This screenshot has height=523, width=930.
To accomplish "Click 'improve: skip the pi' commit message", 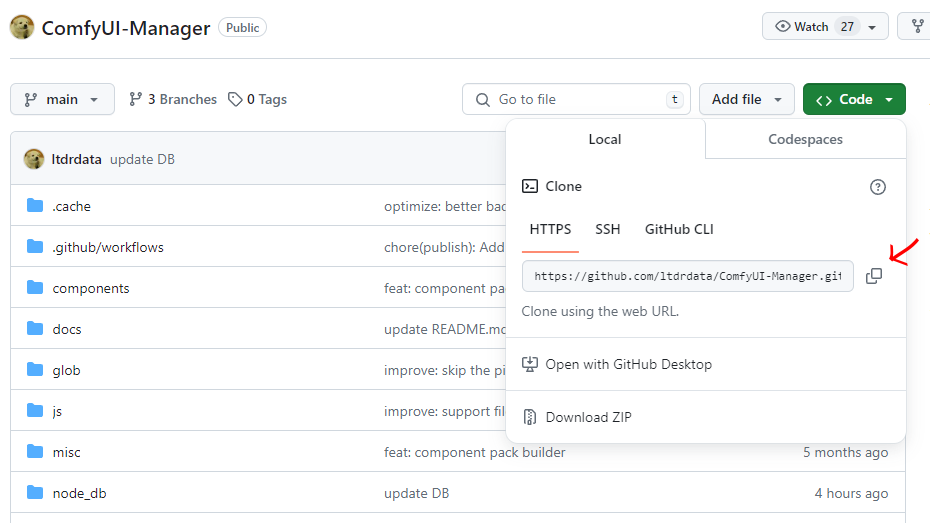I will (x=445, y=370).
